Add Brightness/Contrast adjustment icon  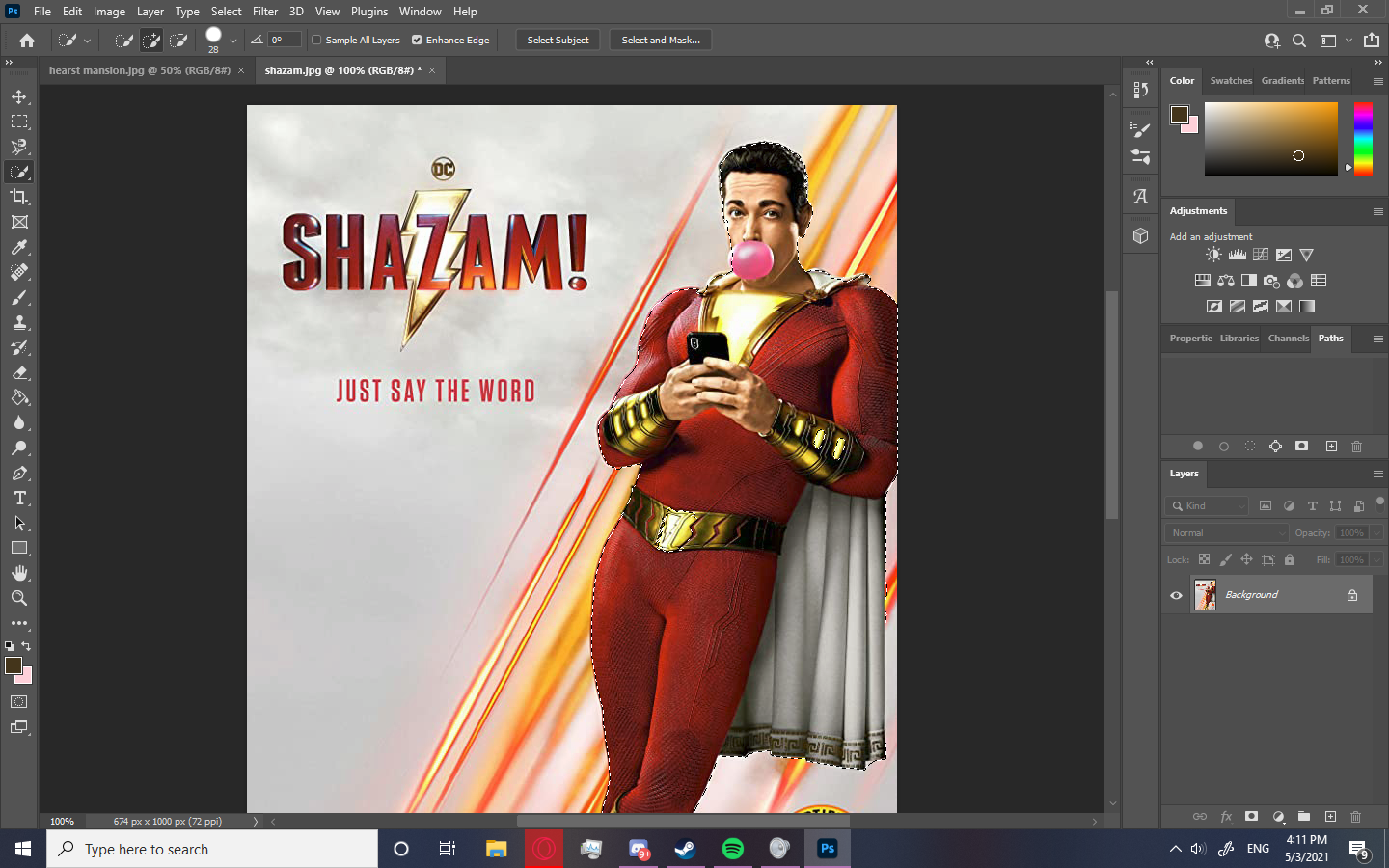(x=1213, y=255)
